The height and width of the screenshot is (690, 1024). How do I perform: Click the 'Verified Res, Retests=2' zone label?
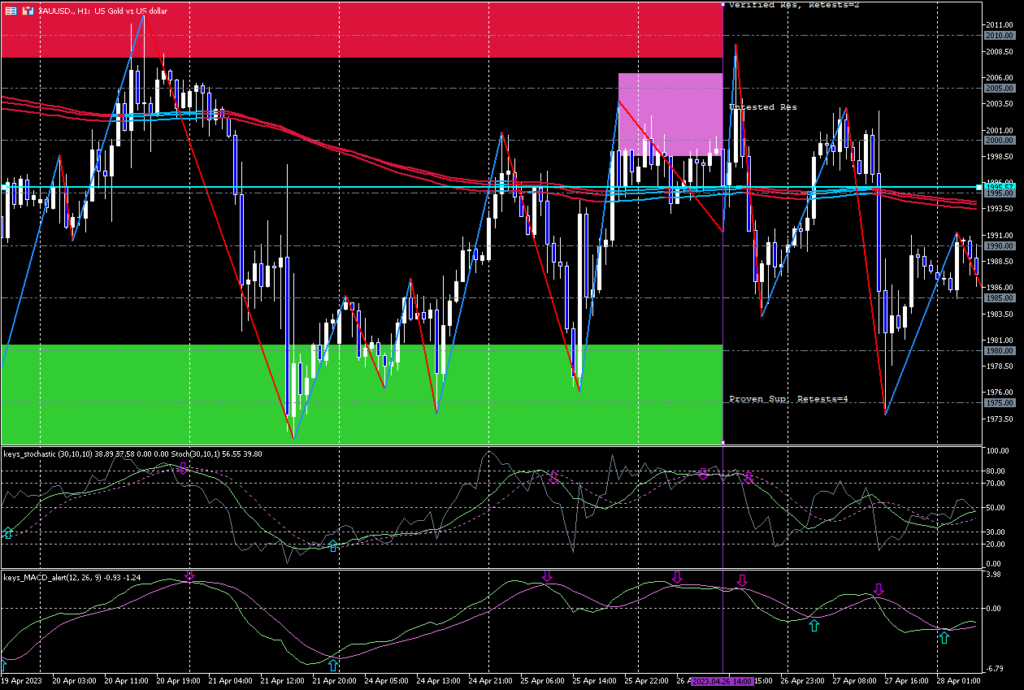pyautogui.click(x=794, y=5)
